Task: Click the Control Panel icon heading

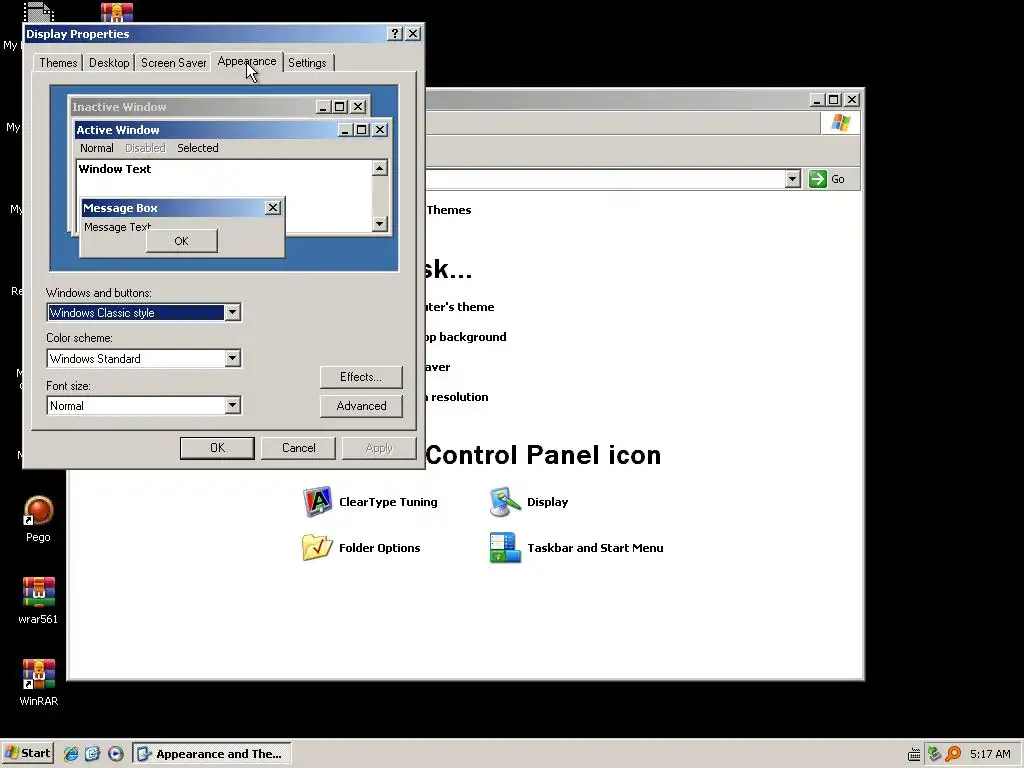Action: pos(543,455)
